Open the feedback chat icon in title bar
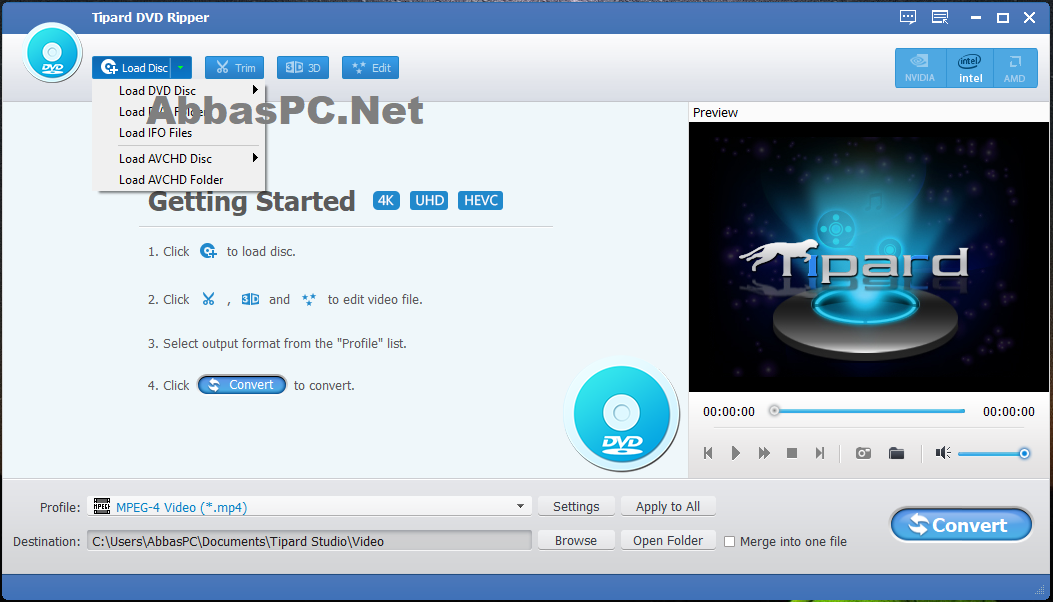 click(x=908, y=17)
